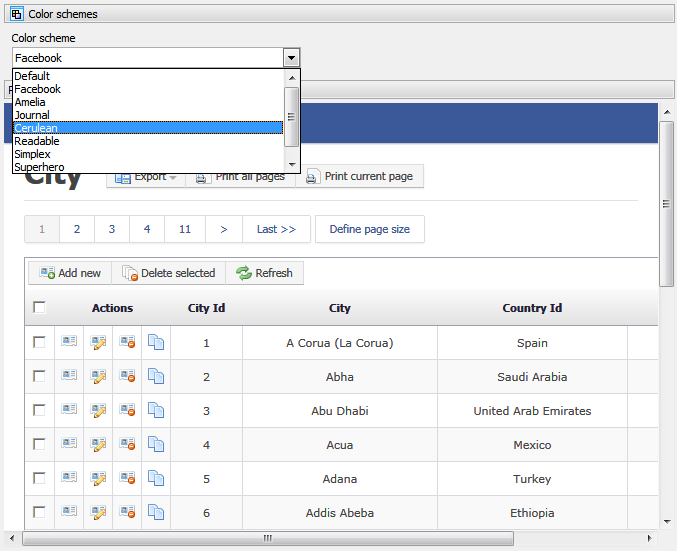Click the Add new button
The width and height of the screenshot is (677, 551).
pos(70,273)
